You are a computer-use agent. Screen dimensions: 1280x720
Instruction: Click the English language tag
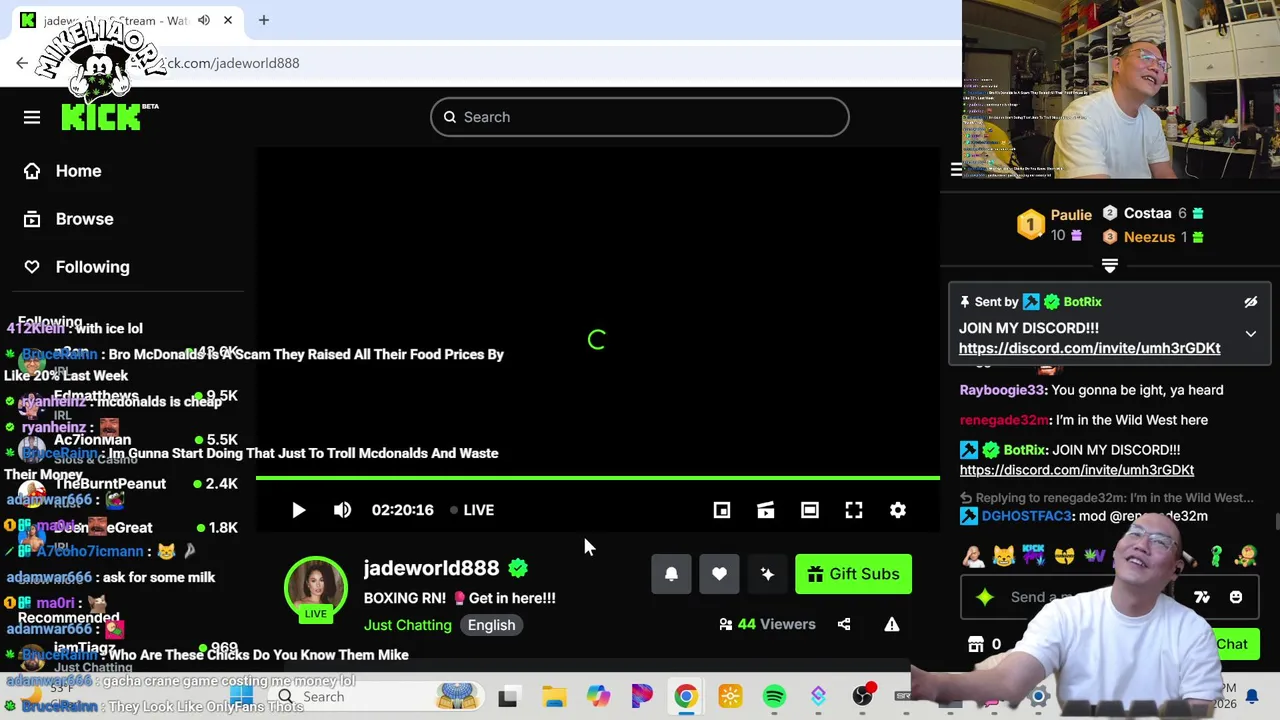pyautogui.click(x=491, y=625)
